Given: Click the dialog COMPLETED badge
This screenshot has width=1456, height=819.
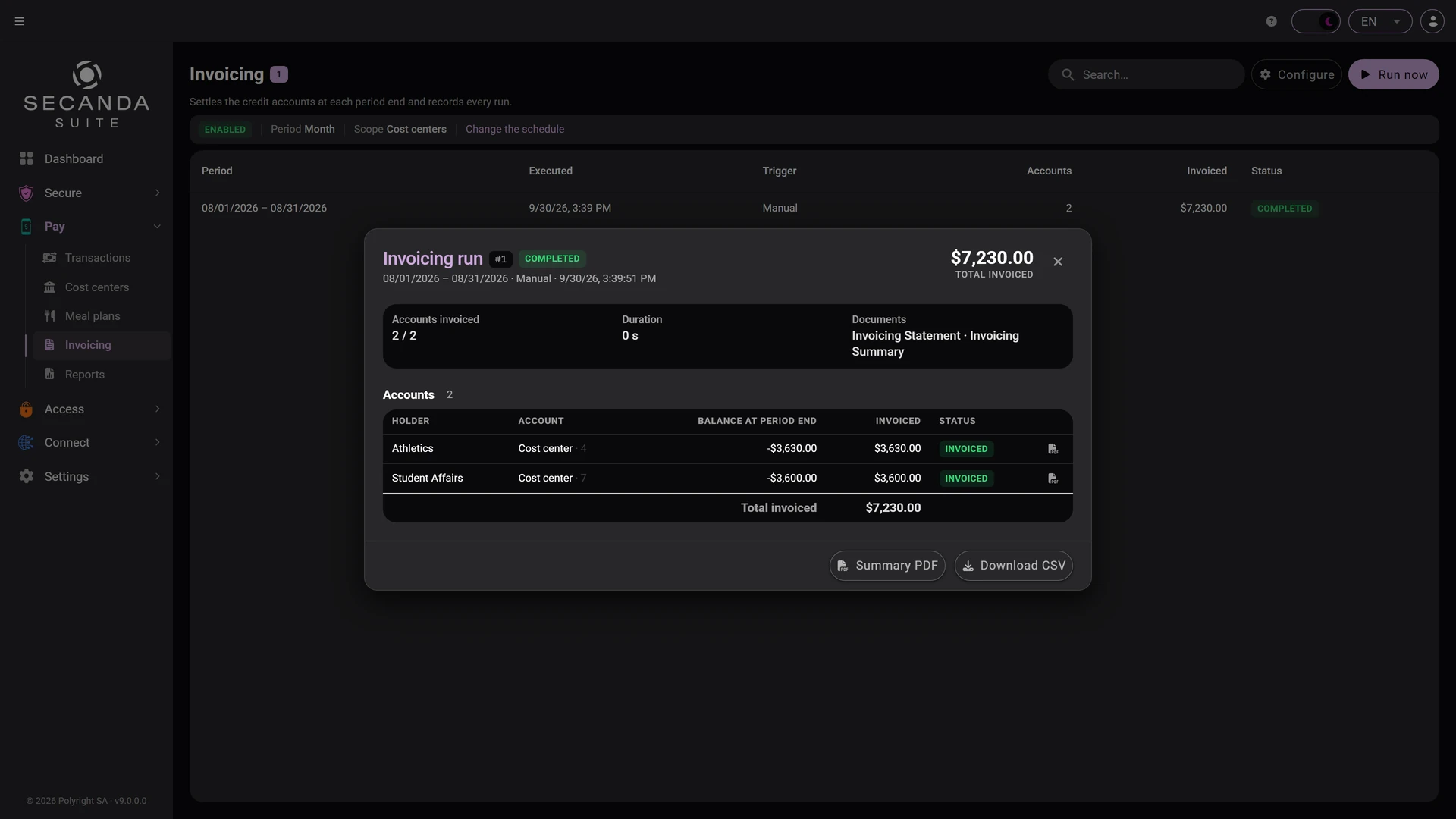Looking at the screenshot, I should coord(552,259).
